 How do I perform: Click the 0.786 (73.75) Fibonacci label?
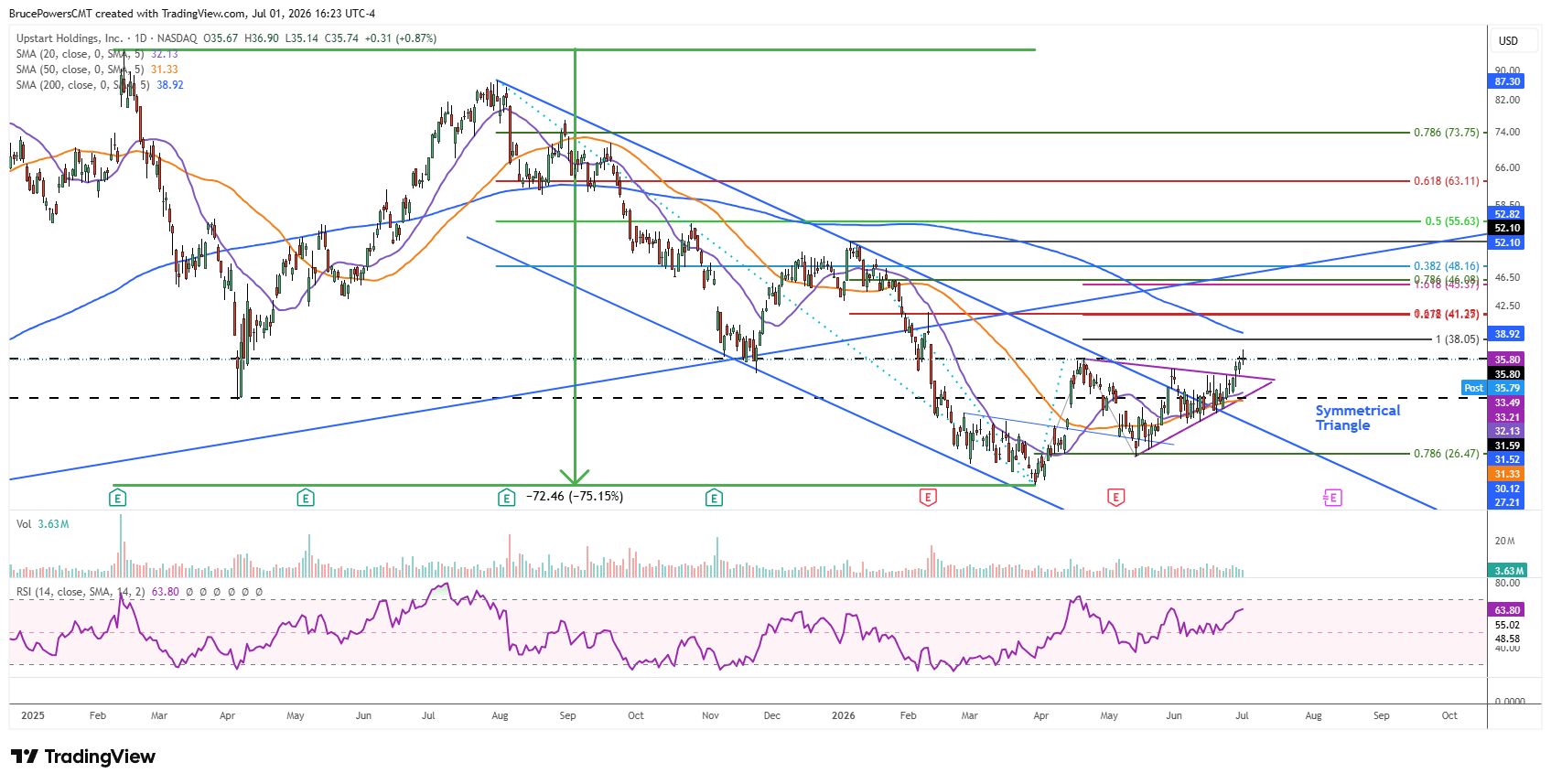click(x=1446, y=133)
